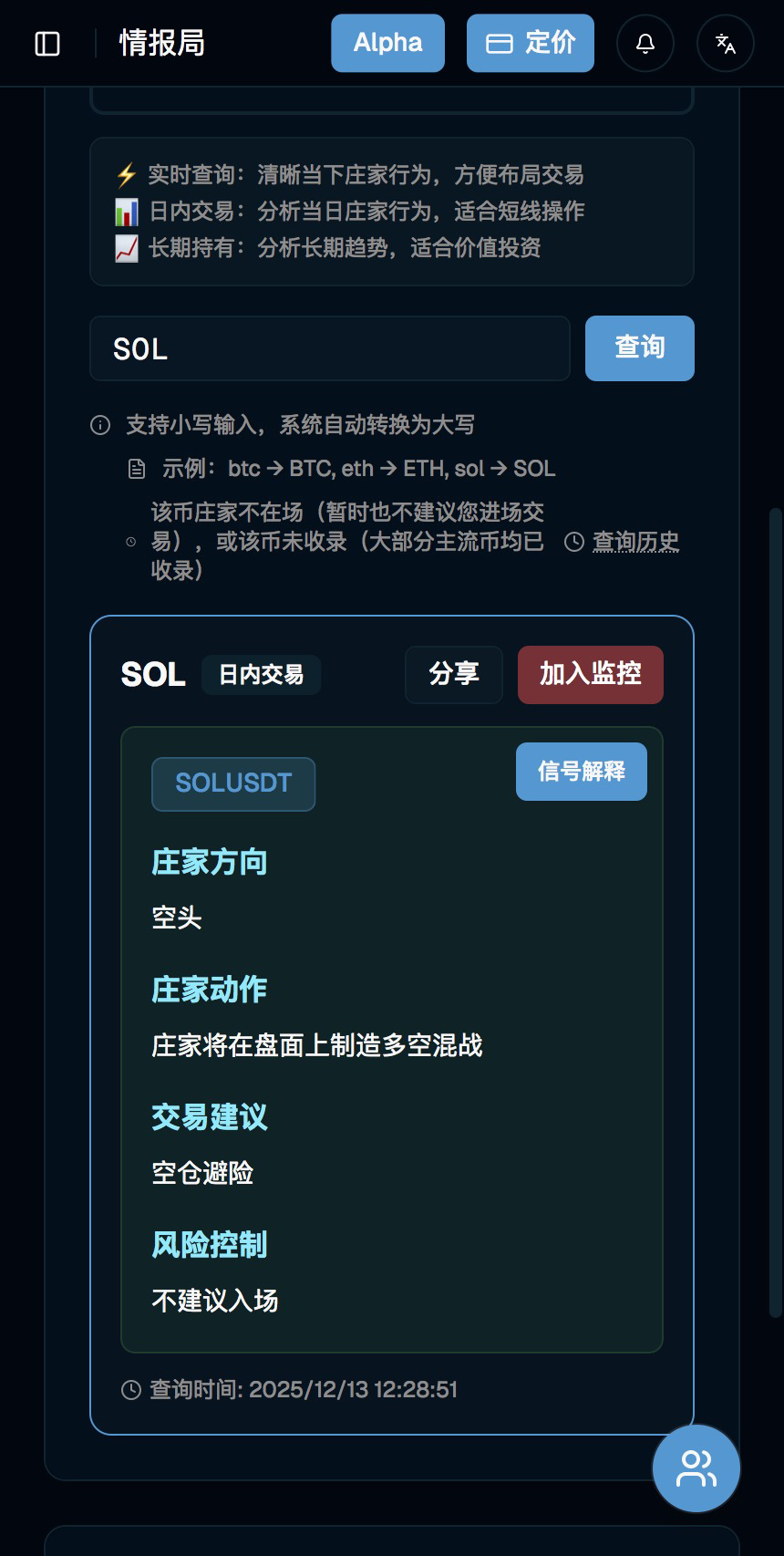Open the 信号解释 explanation
Screen dimensions: 784x1556
tap(581, 772)
